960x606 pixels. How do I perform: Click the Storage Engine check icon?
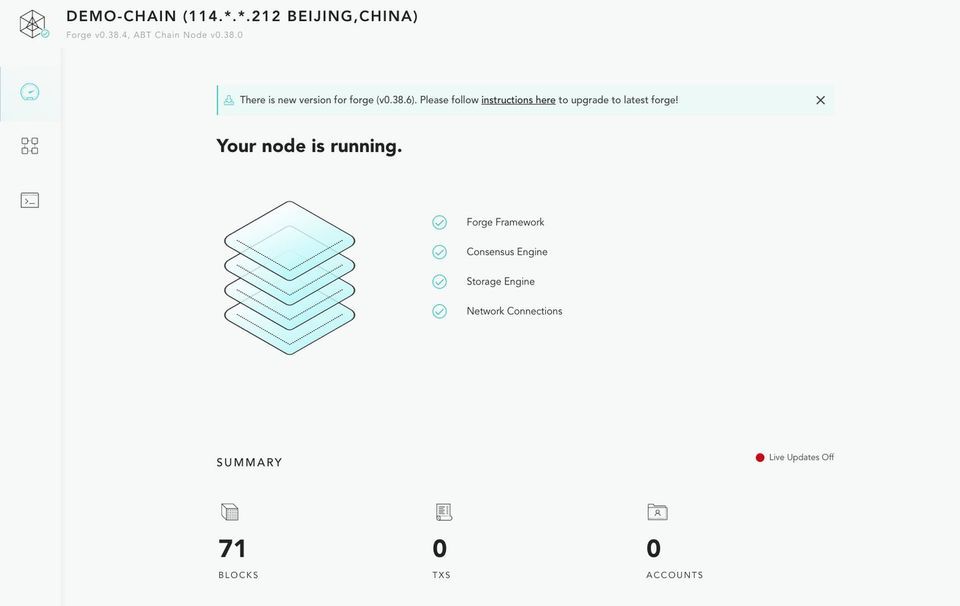tap(439, 282)
